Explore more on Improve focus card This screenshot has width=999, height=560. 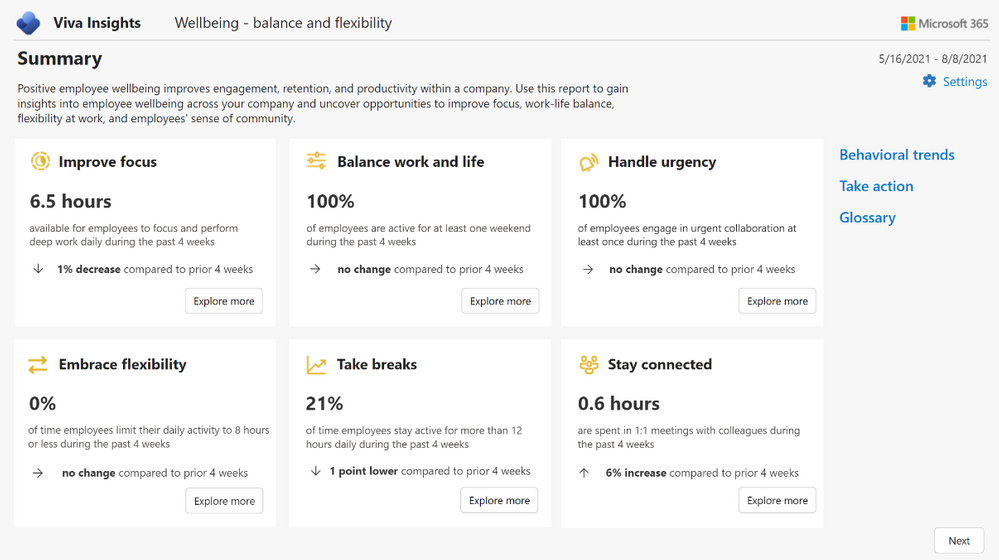[224, 301]
